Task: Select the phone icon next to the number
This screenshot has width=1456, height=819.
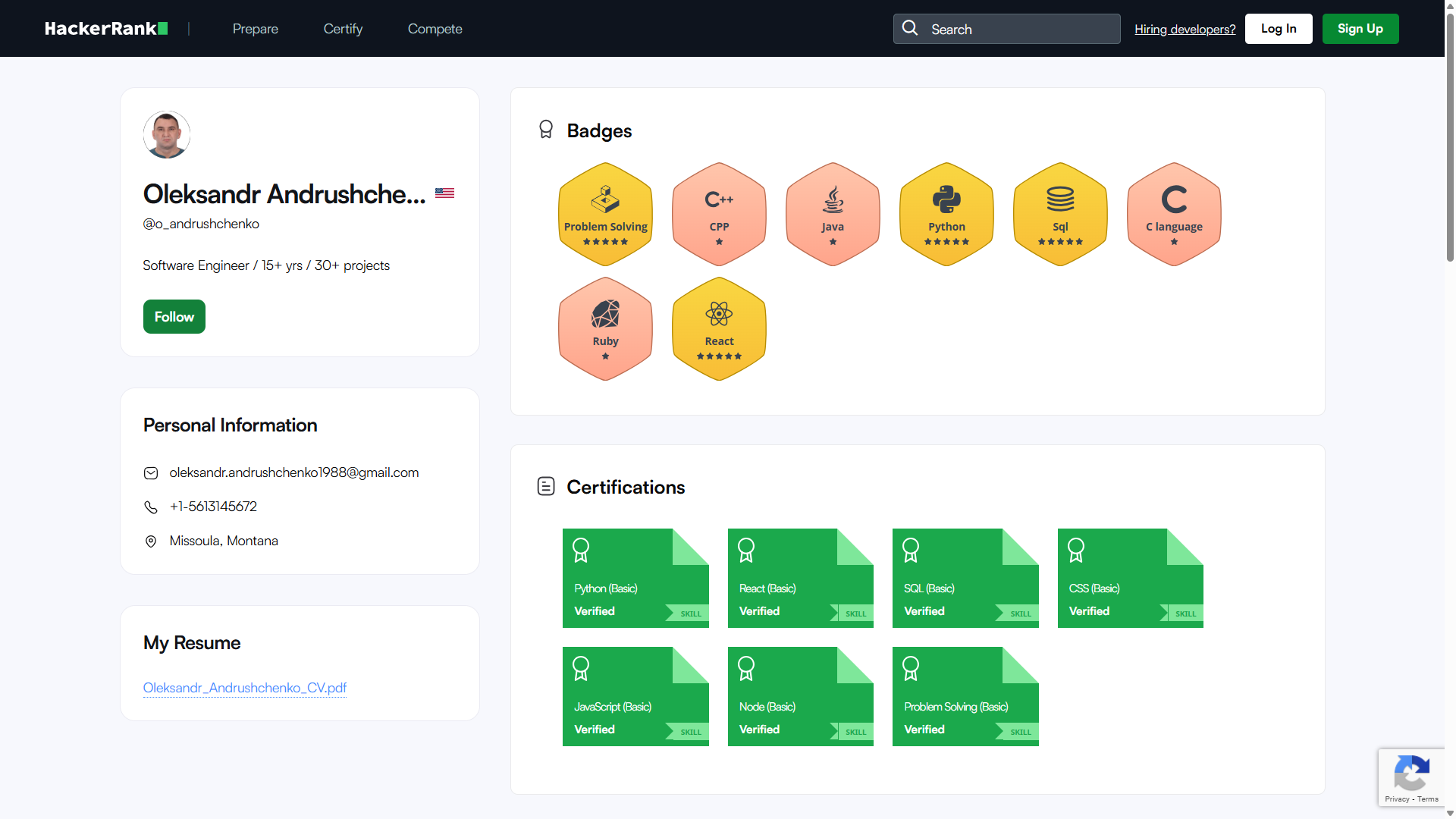Action: tap(151, 507)
